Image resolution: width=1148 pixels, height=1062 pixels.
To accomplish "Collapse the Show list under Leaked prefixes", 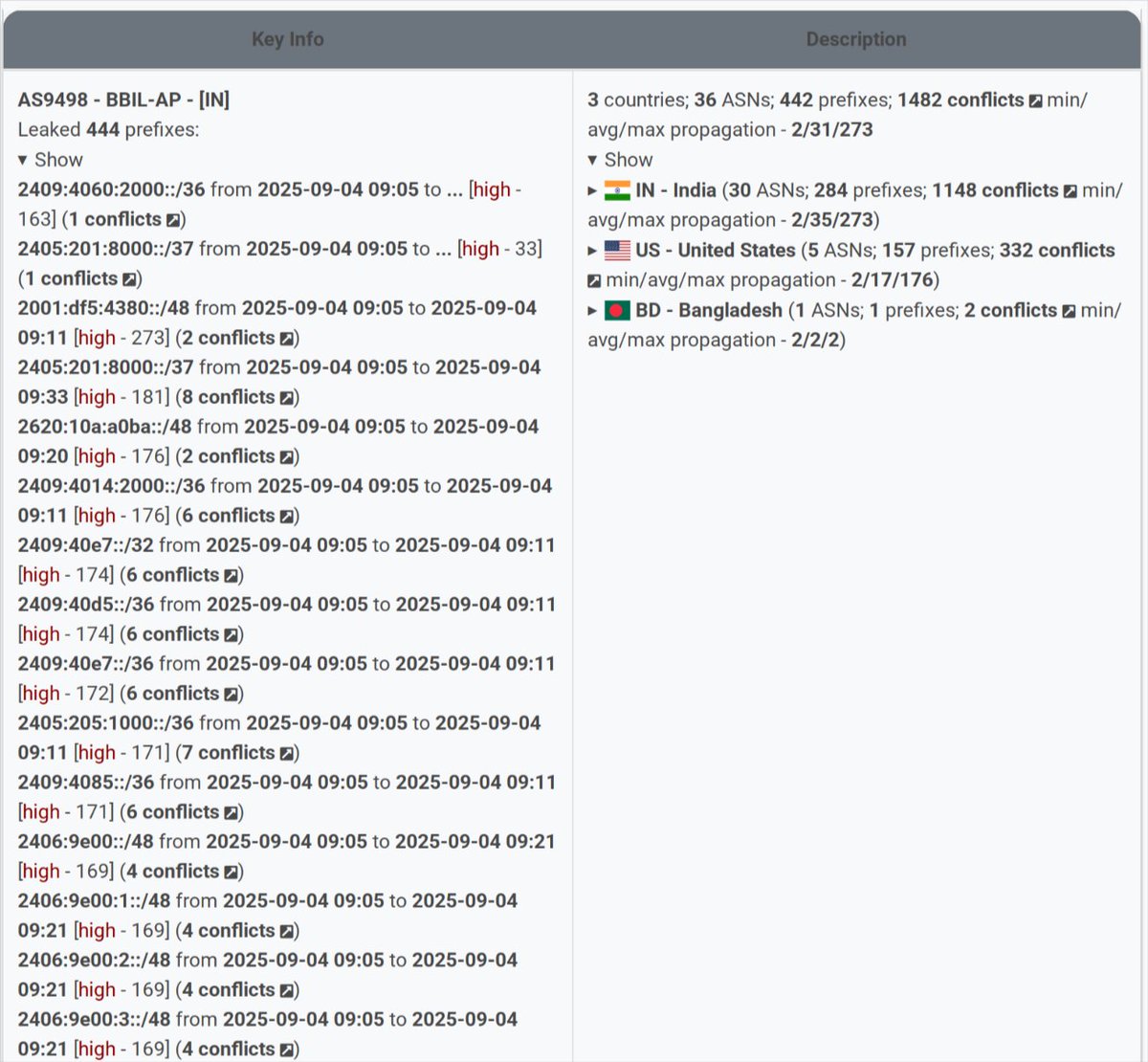I will click(x=51, y=160).
